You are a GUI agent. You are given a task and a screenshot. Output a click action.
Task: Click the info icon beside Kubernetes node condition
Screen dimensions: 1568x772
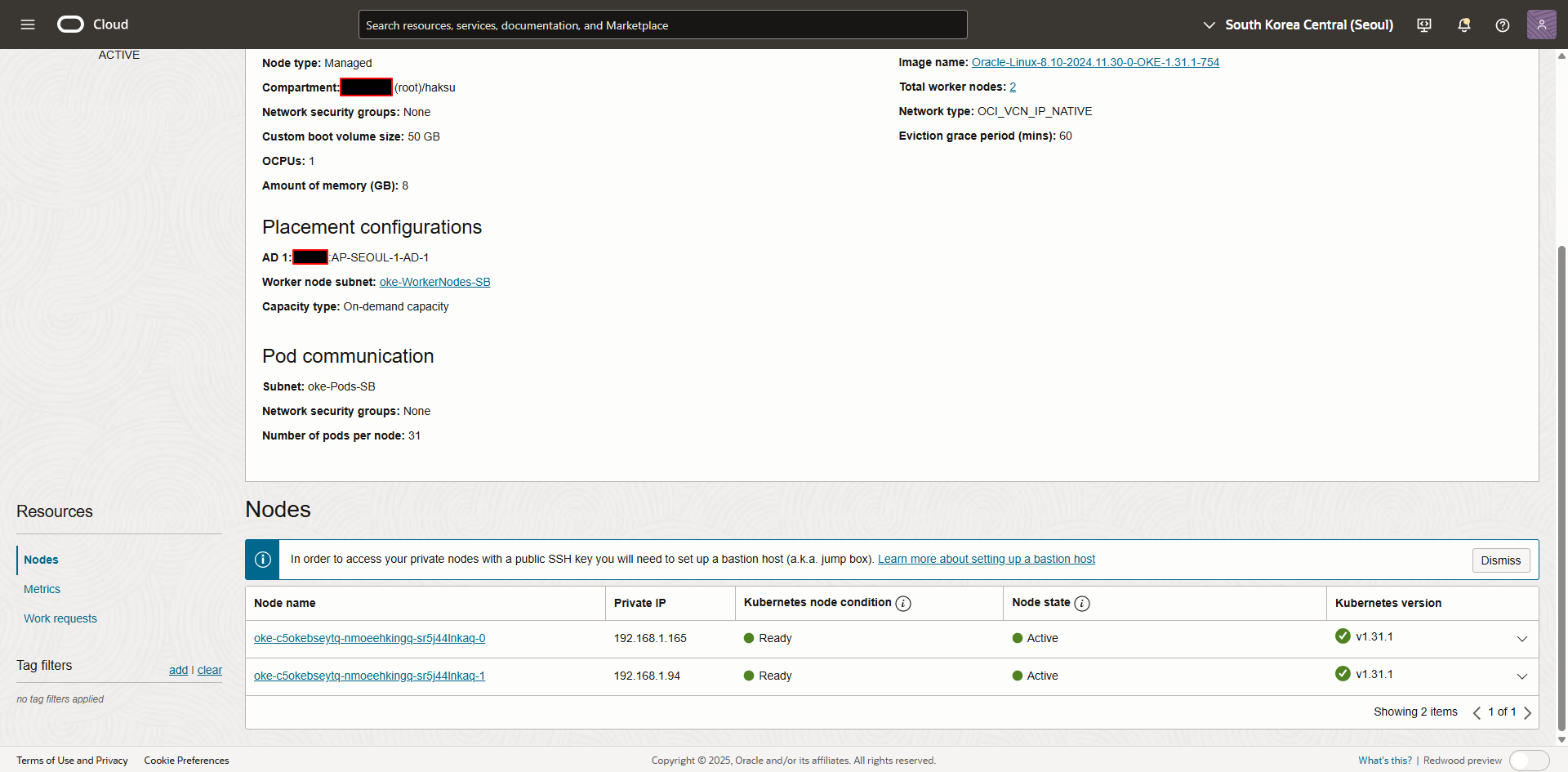point(903,604)
